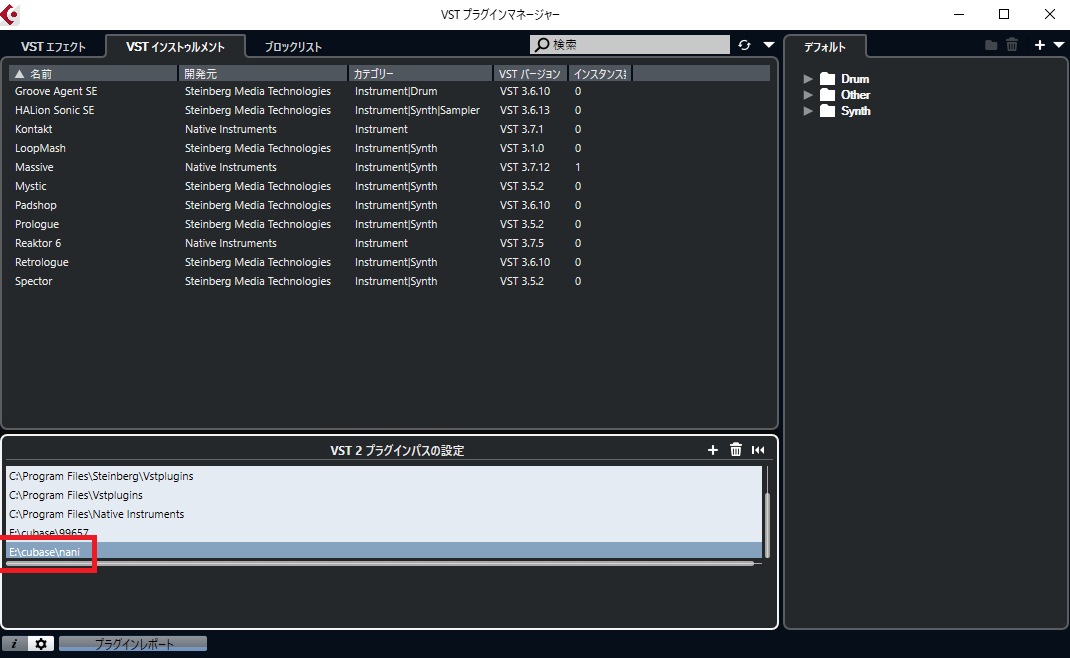Expand the Synth folder

tap(808, 111)
